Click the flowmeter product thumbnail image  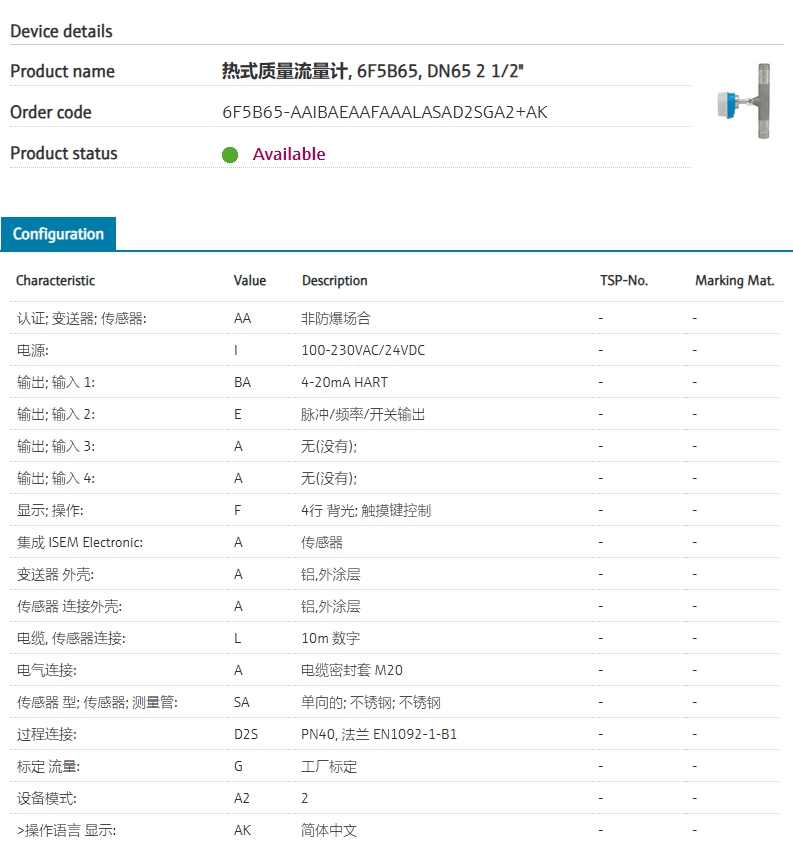[744, 101]
